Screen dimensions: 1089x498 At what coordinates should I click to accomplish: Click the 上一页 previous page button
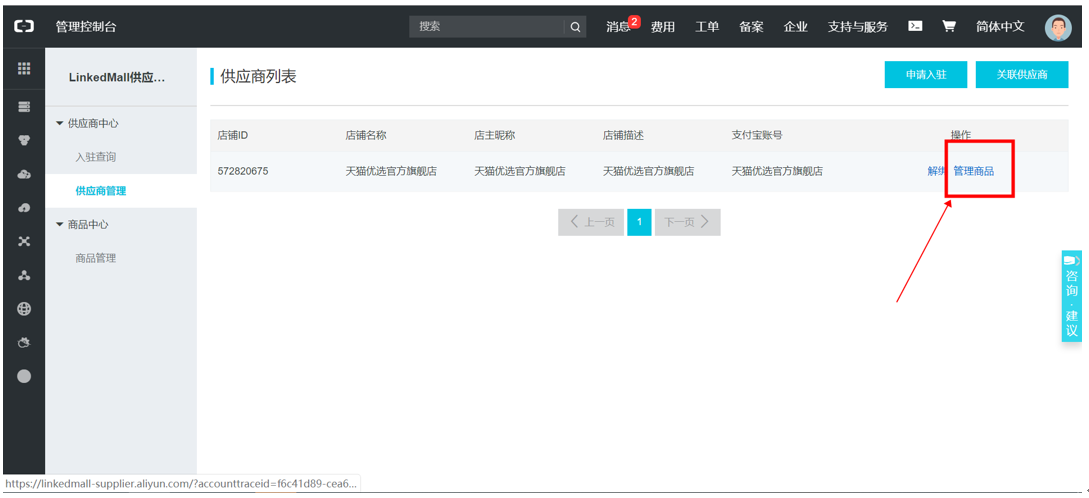pos(591,222)
